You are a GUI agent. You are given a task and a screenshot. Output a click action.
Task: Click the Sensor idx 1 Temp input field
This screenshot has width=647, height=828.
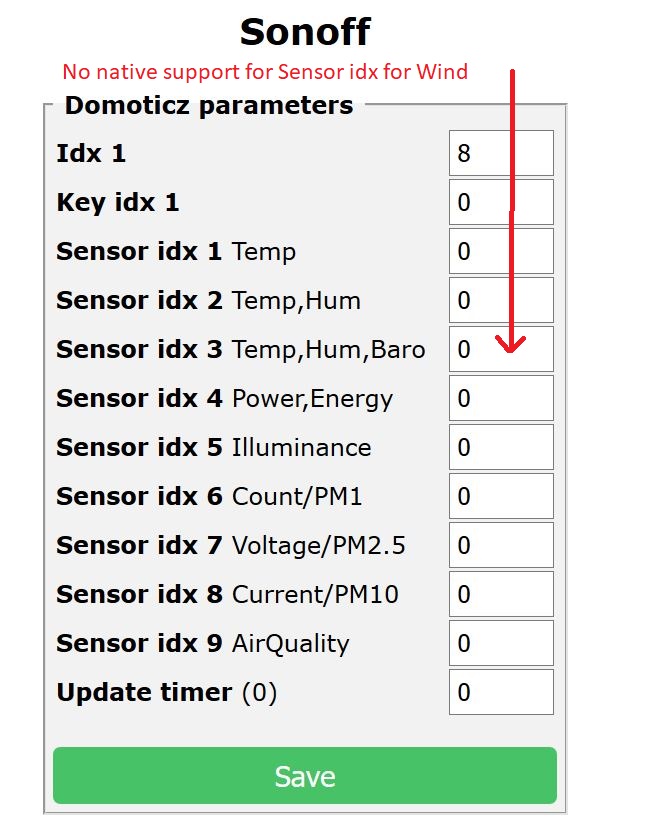(500, 251)
